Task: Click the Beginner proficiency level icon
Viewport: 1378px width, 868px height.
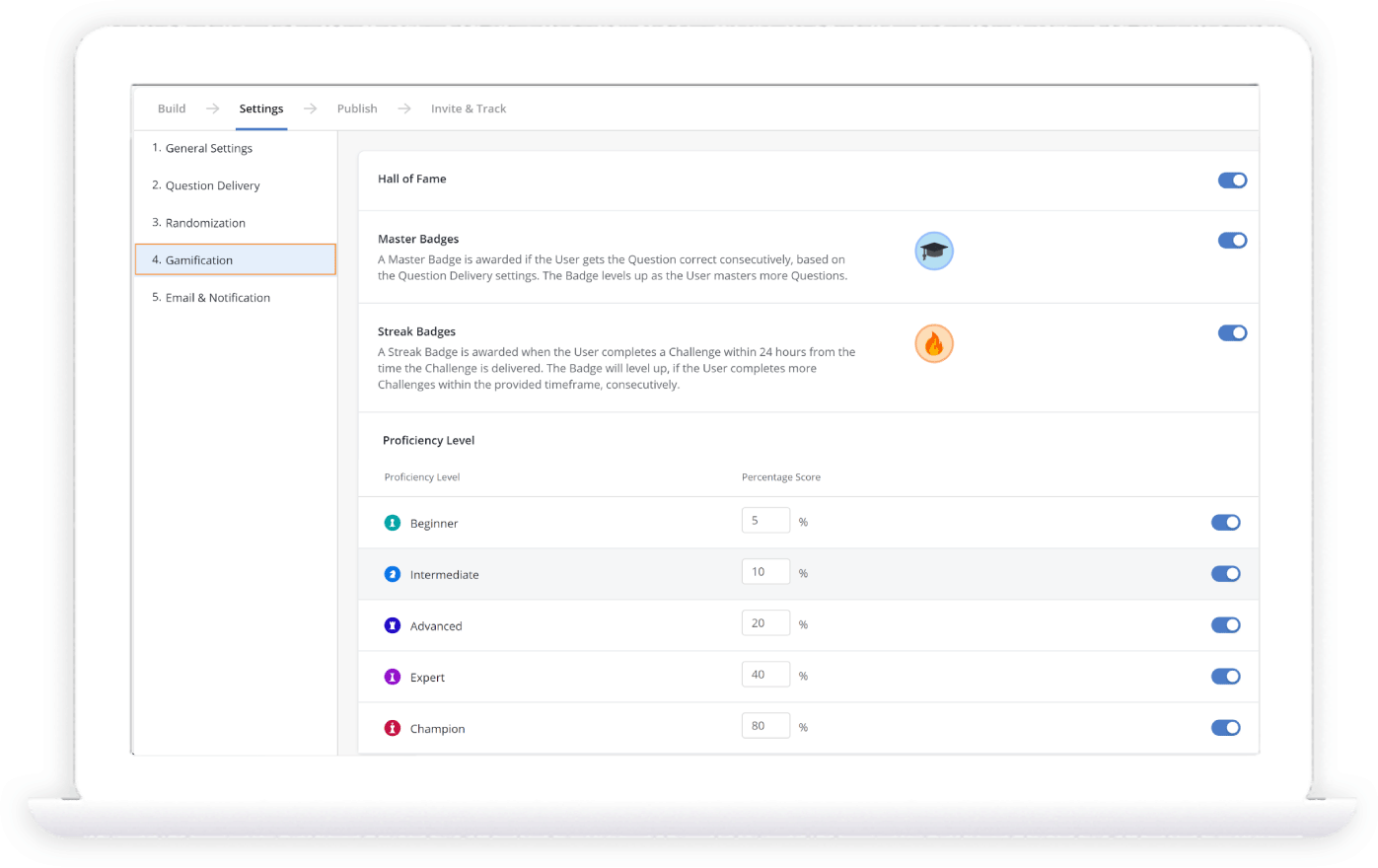Action: pos(392,523)
